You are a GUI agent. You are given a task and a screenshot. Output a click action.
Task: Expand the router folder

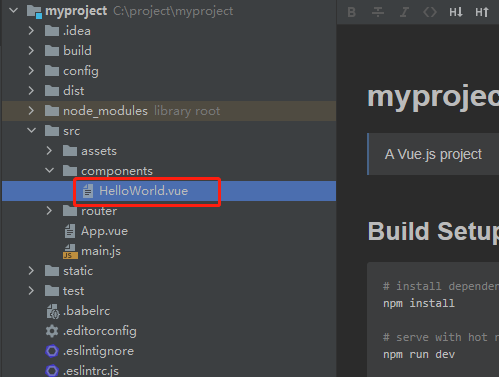point(49,211)
